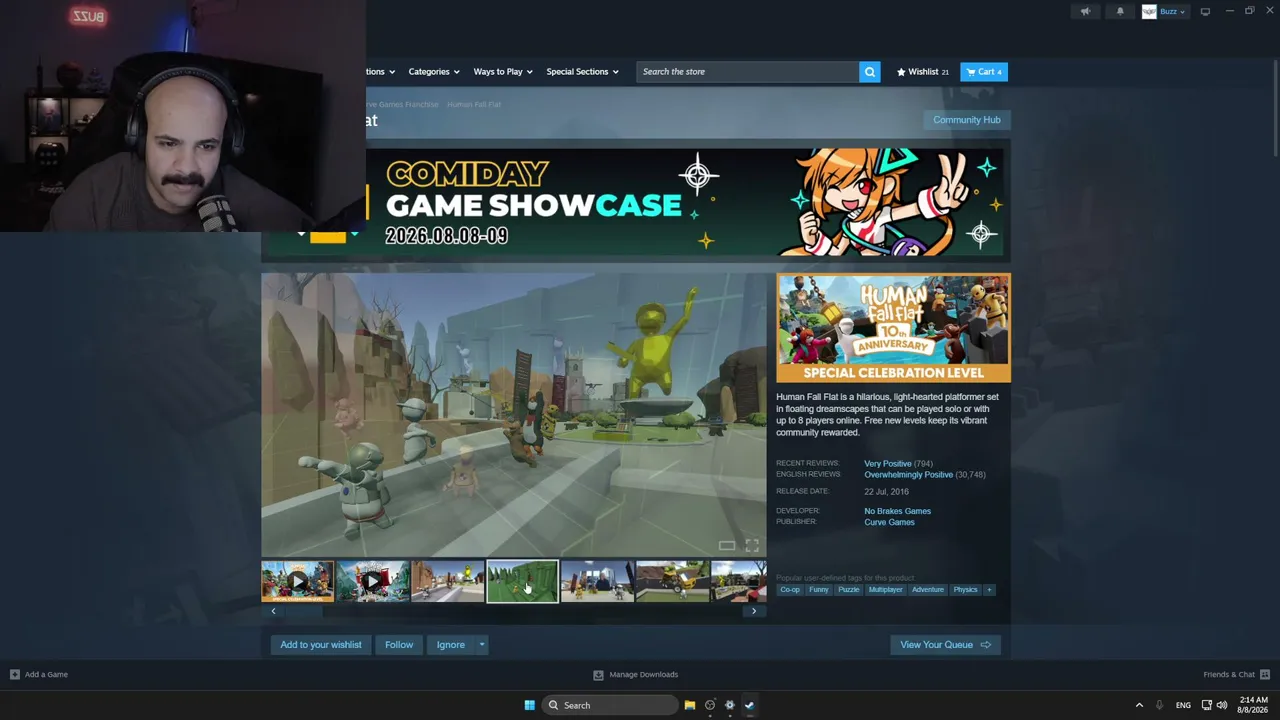Play the second trailer thumbnail
Screen dimensions: 1280x720
(x=373, y=581)
